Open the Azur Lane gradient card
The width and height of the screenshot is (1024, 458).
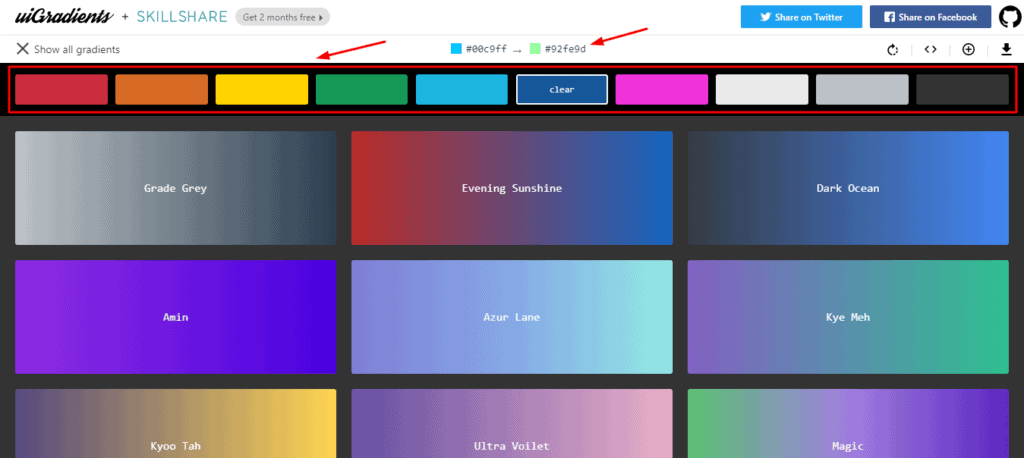coord(512,317)
